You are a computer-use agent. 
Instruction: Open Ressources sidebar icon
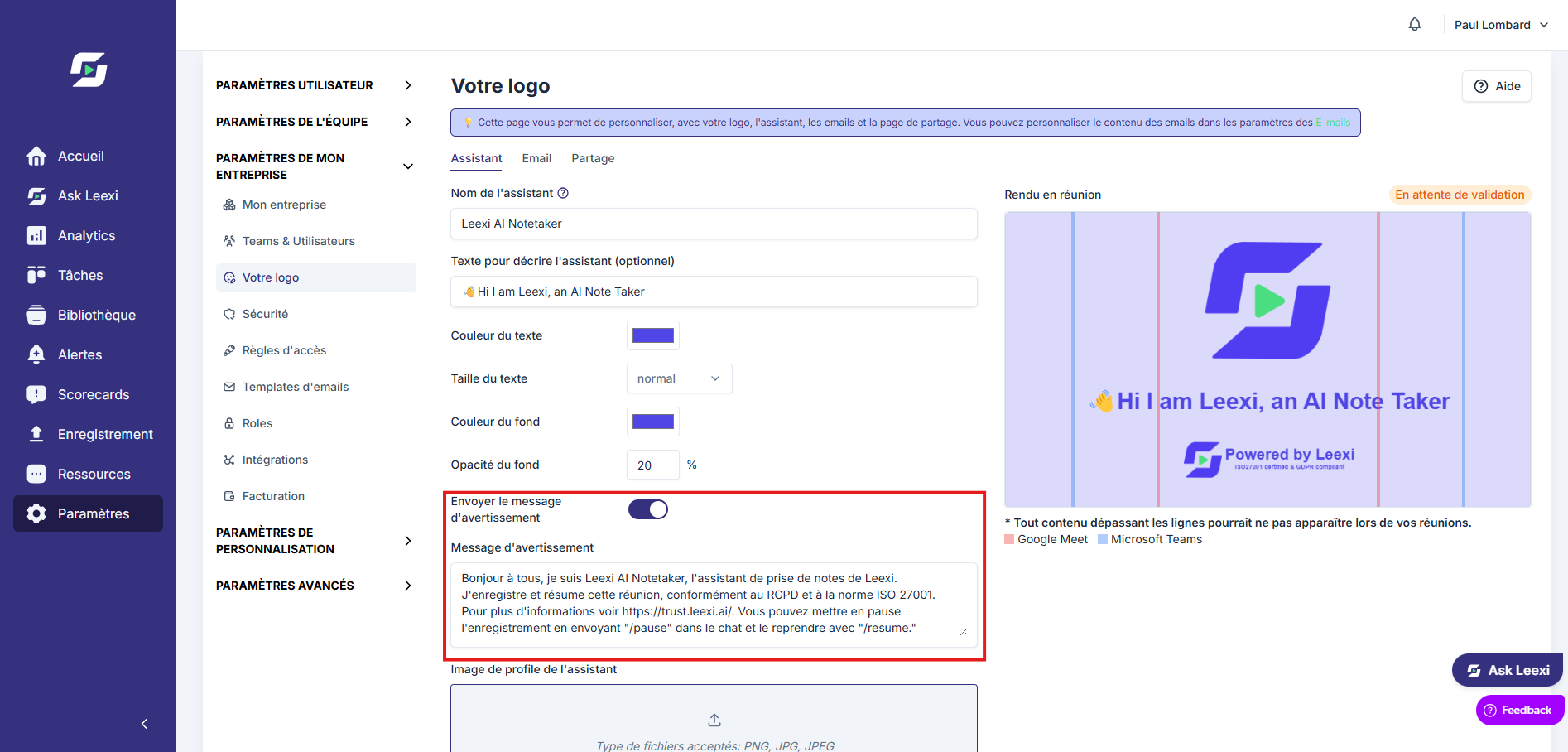point(36,474)
